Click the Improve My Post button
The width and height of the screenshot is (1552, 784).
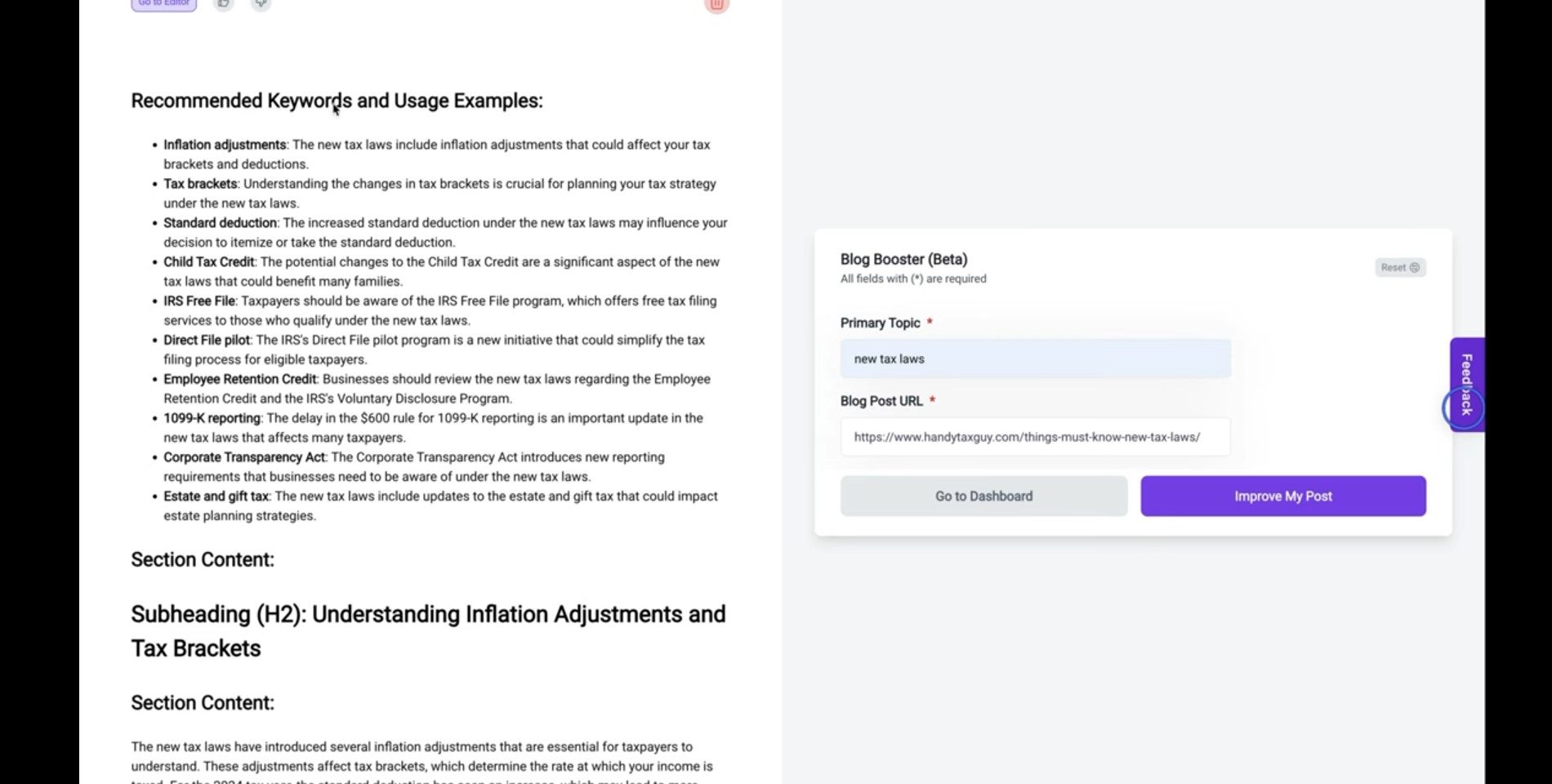(1283, 496)
